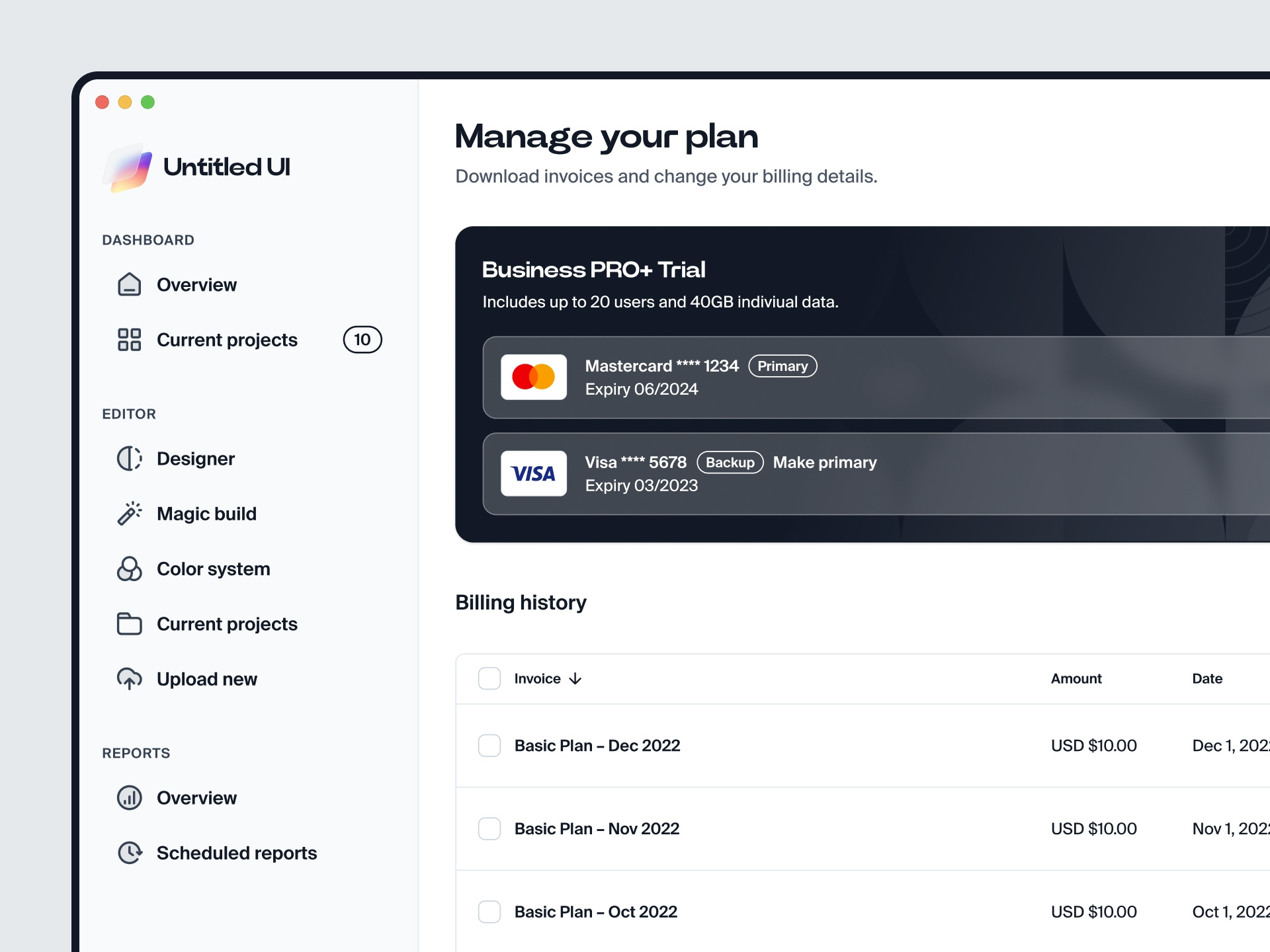Click the Designer tool icon
1270x952 pixels.
129,458
